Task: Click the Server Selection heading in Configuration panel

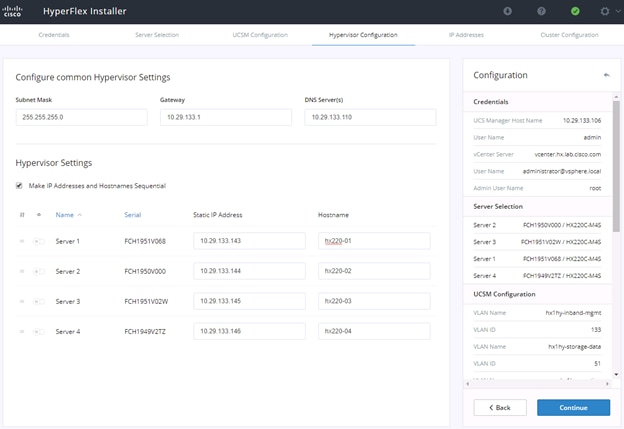Action: (x=498, y=207)
